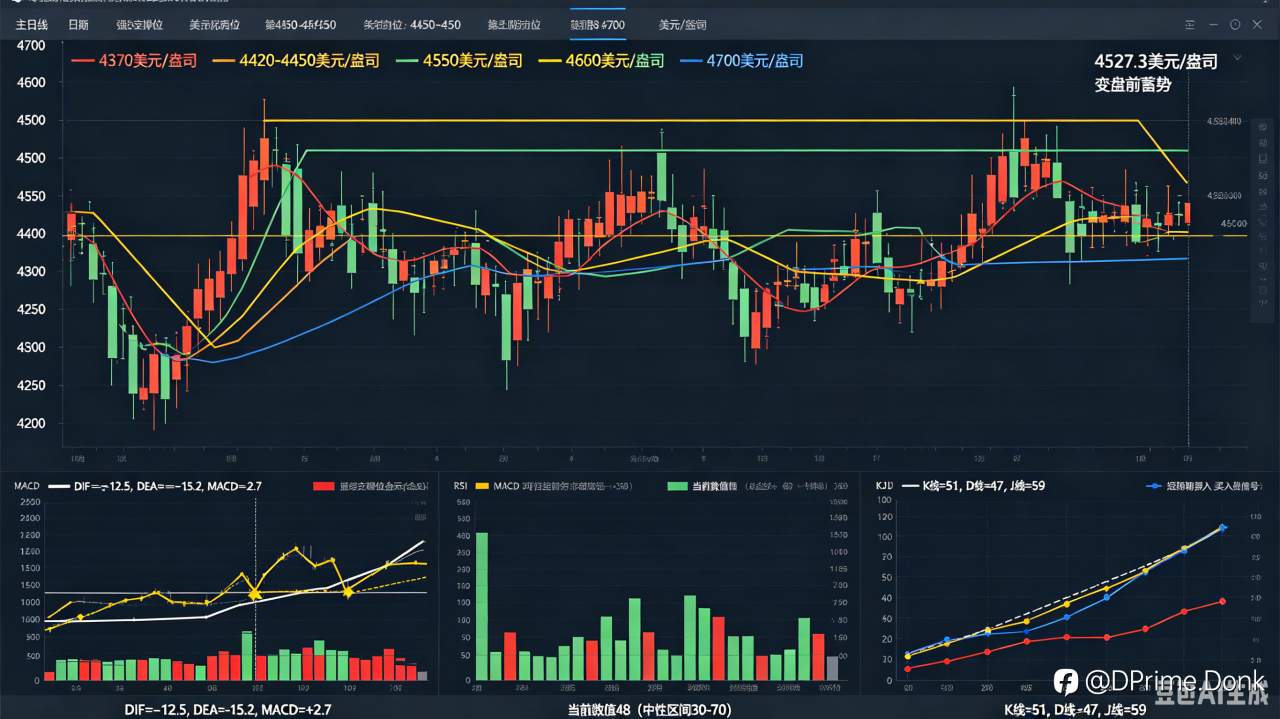Screen dimensions: 1280x719
Task: Click the 4527.3美元/盎司 price readout
Action: pyautogui.click(x=1155, y=62)
